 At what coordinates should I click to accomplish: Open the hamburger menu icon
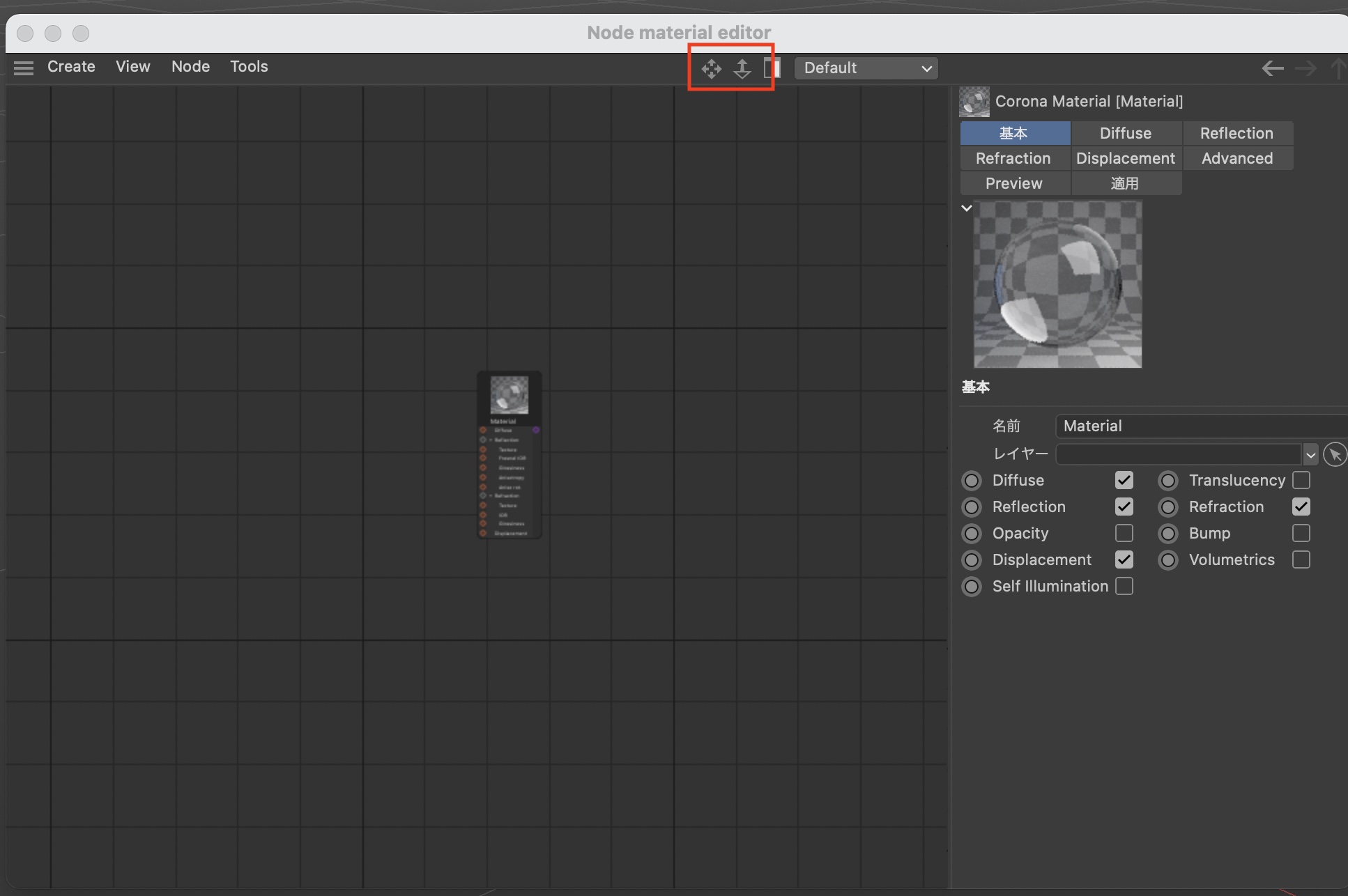pos(24,68)
